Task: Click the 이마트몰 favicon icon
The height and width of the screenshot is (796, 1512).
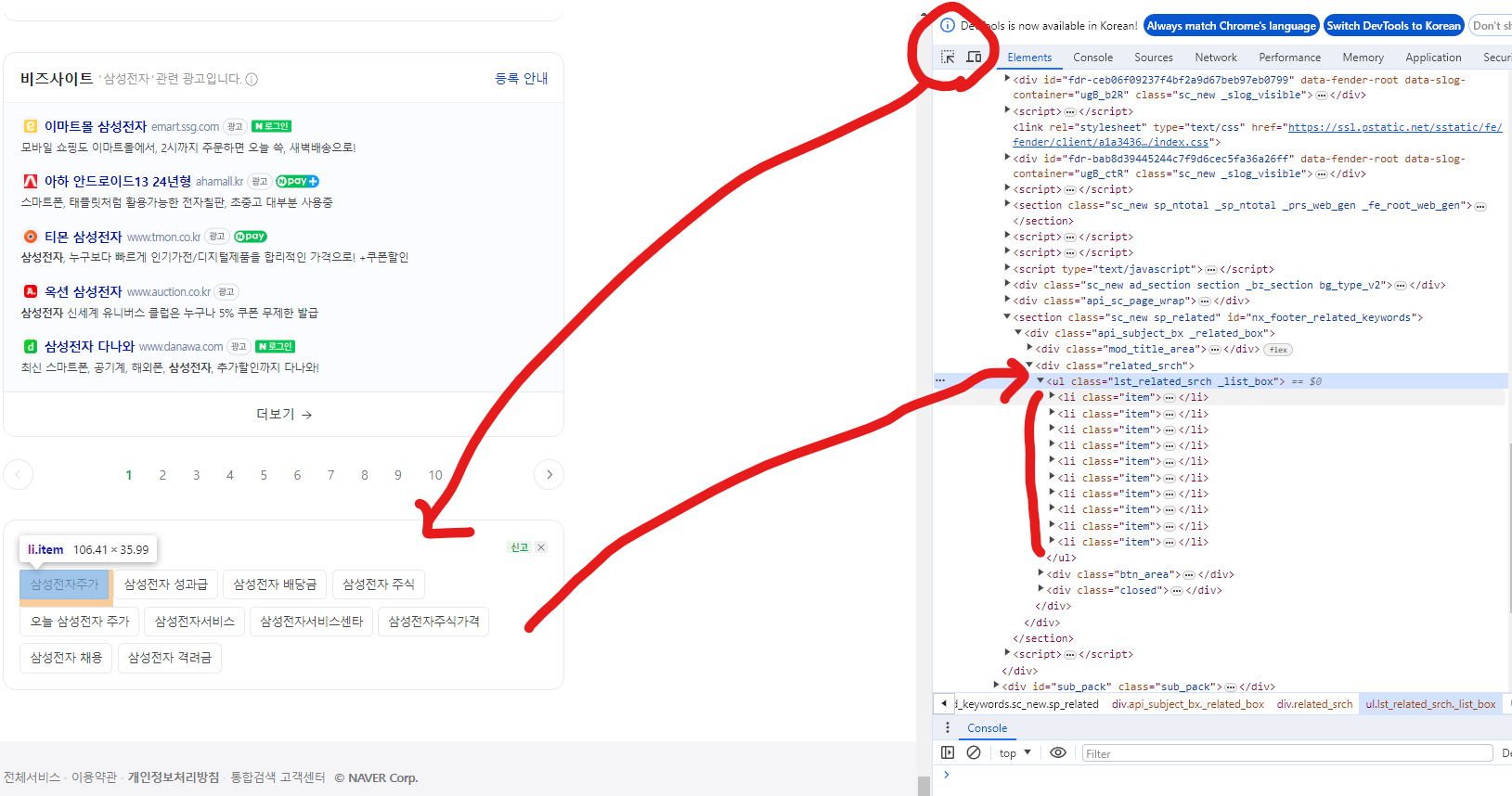Action: 30,126
